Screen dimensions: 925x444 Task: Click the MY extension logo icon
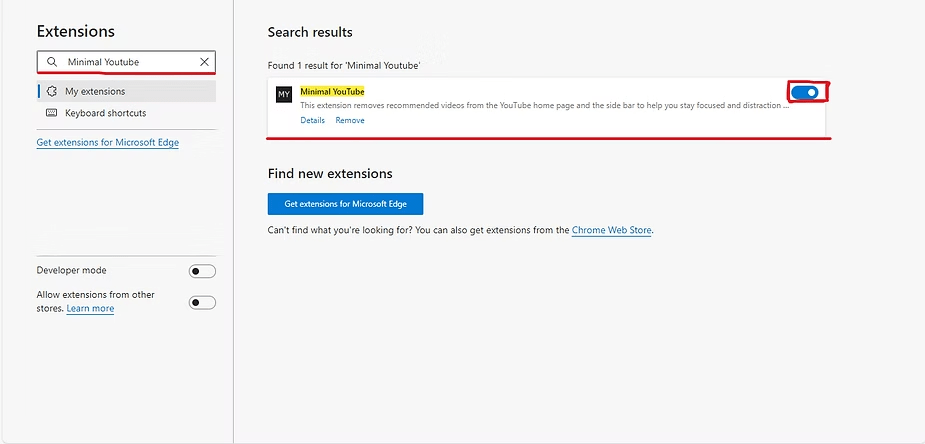click(284, 94)
